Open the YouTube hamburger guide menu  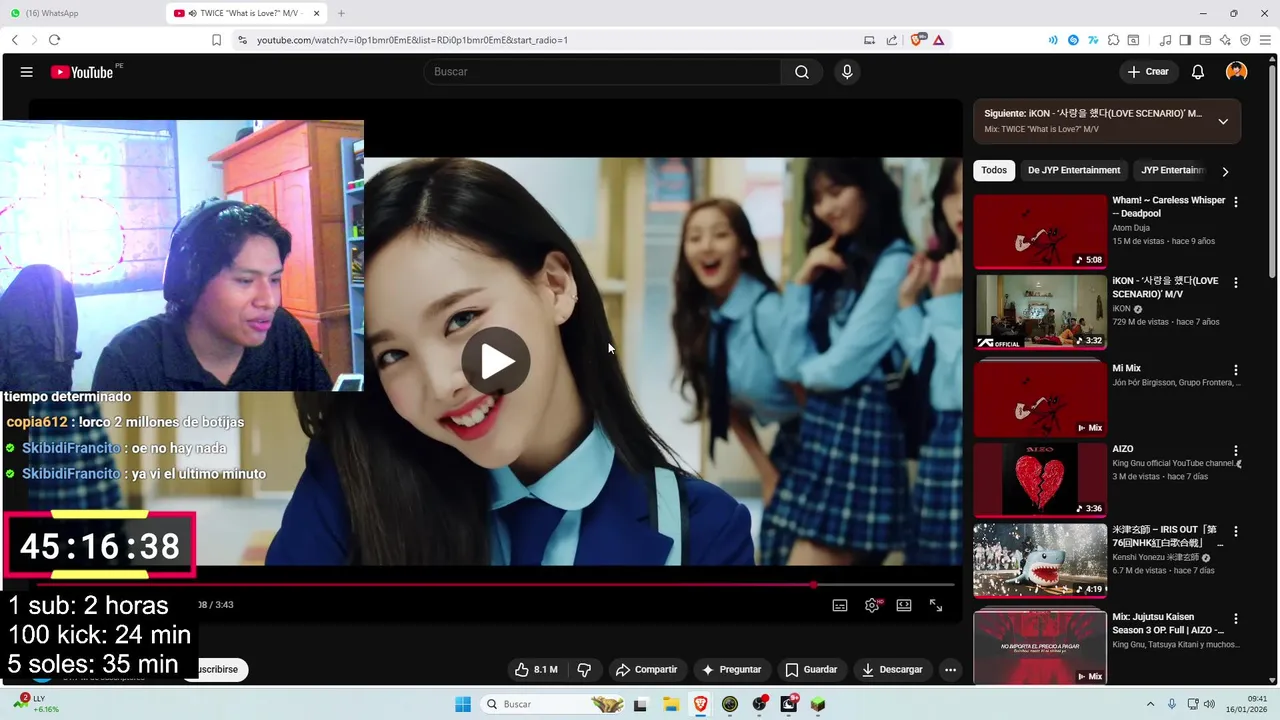[x=27, y=72]
